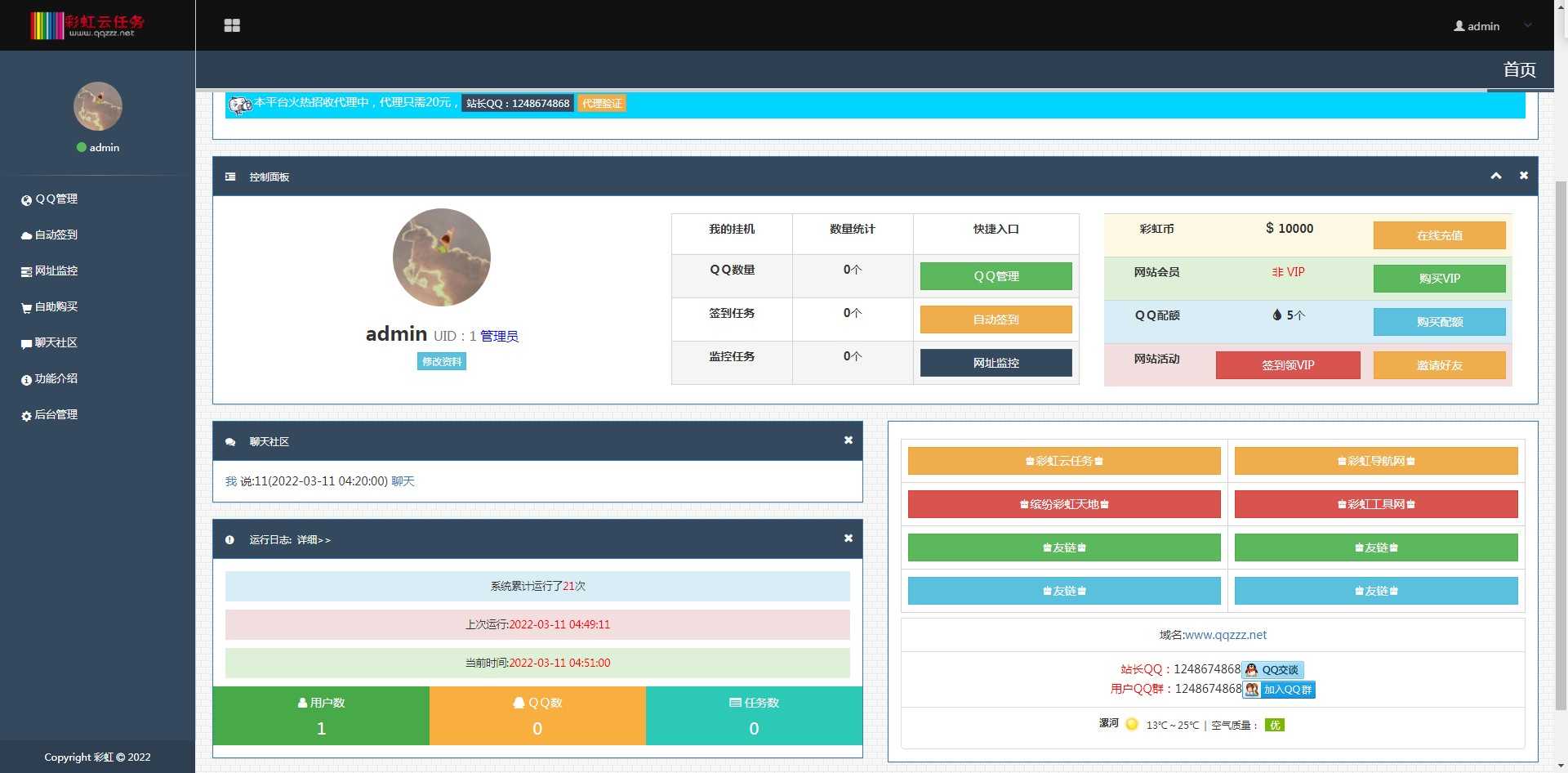The width and height of the screenshot is (1568, 773).
Task: Click the large admin profile avatar
Action: click(x=442, y=257)
